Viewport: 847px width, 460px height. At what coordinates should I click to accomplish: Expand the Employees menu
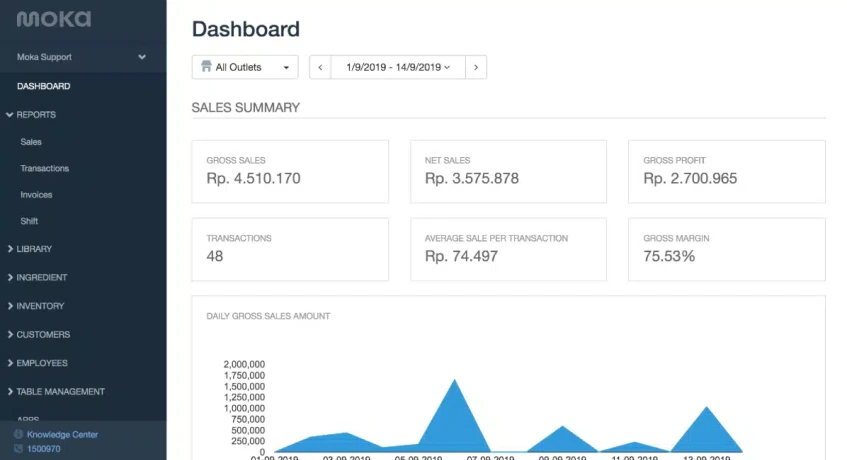(x=43, y=363)
